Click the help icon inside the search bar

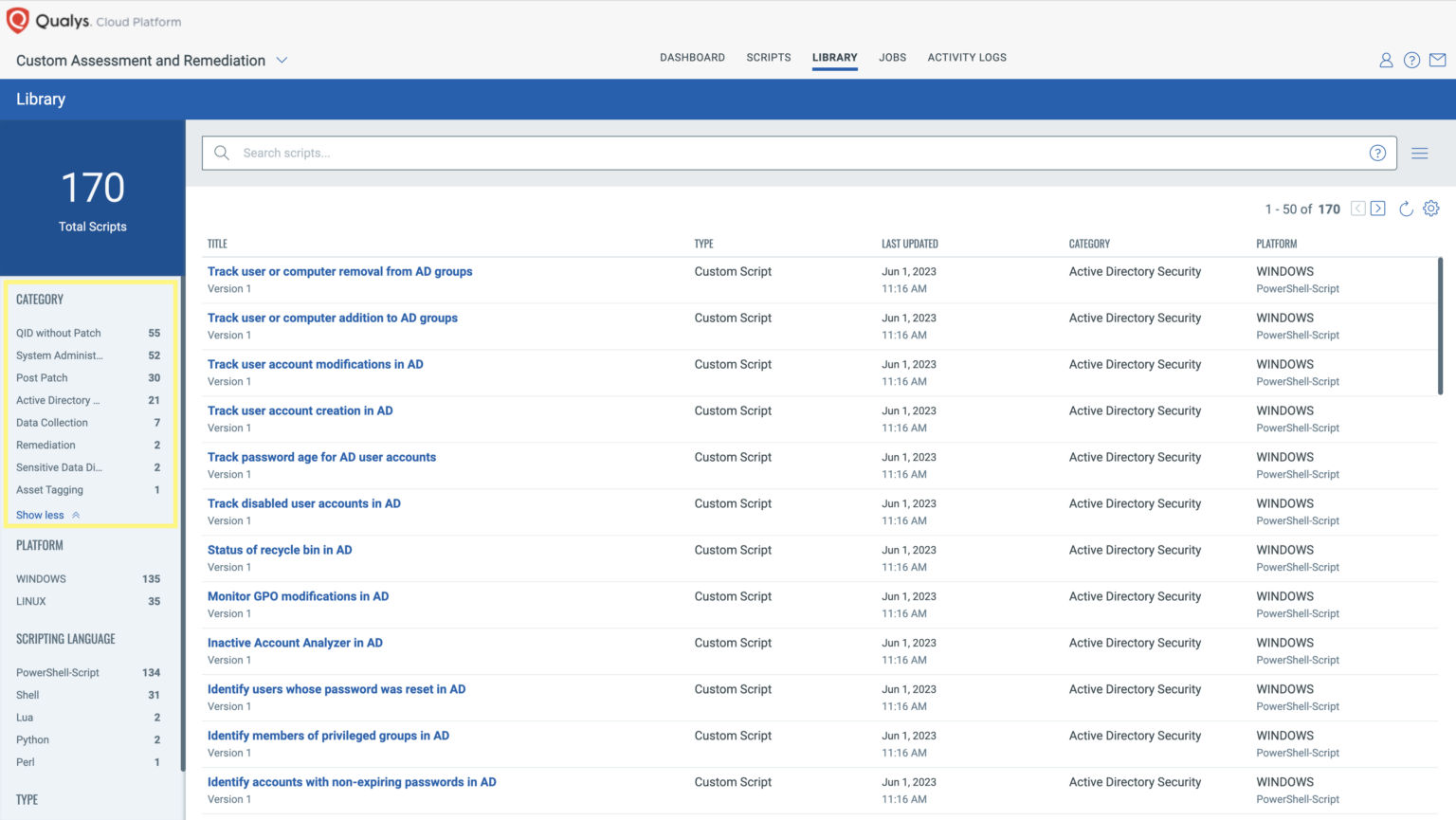tap(1377, 152)
